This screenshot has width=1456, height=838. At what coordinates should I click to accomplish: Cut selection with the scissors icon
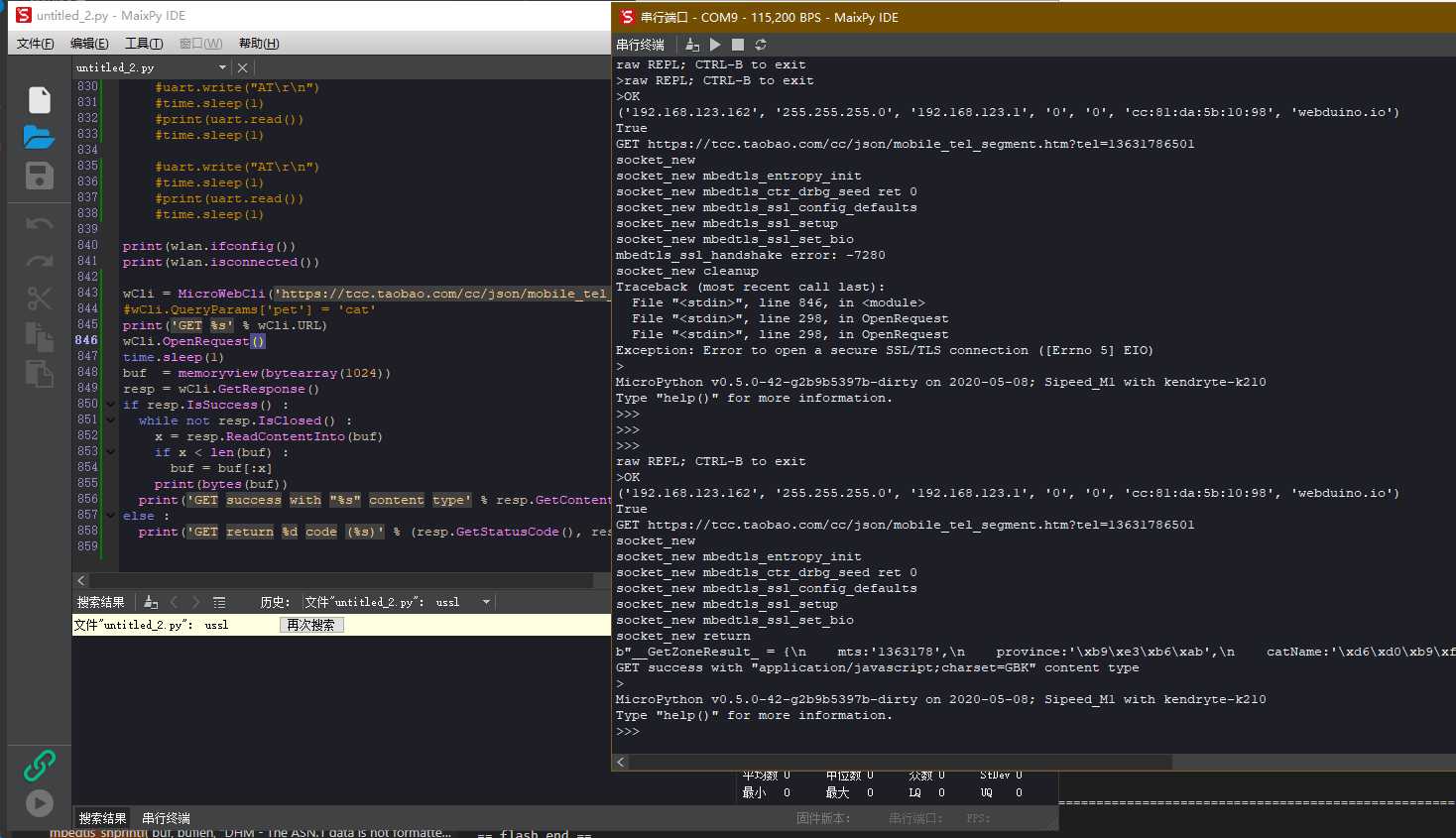40,299
